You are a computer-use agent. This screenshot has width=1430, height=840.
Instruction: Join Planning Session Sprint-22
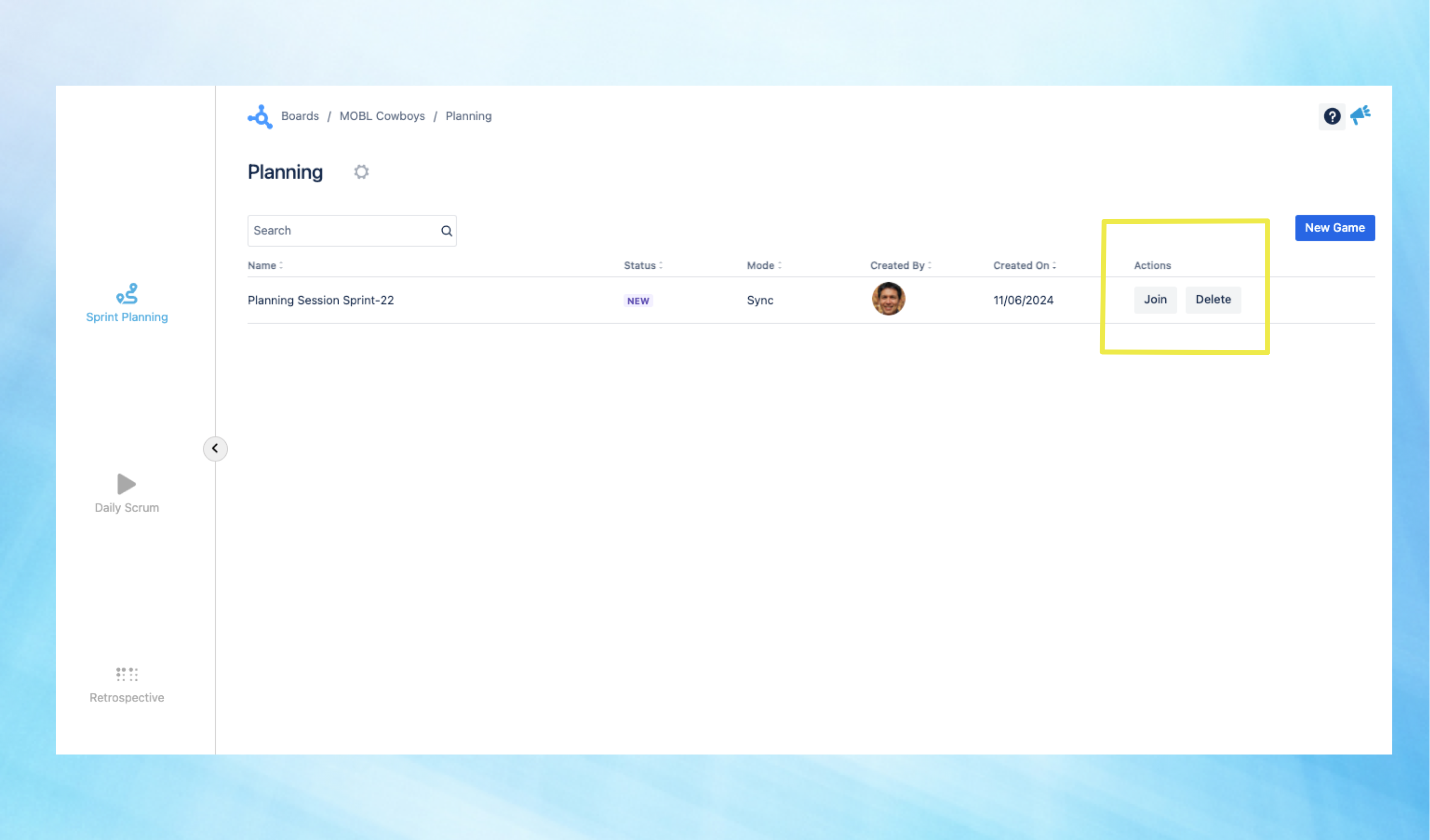(x=1155, y=299)
